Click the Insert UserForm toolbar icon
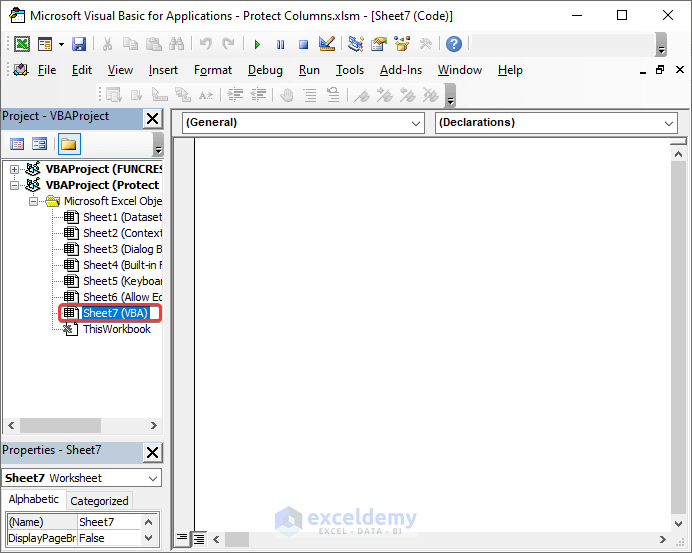This screenshot has width=692, height=553. tap(45, 44)
